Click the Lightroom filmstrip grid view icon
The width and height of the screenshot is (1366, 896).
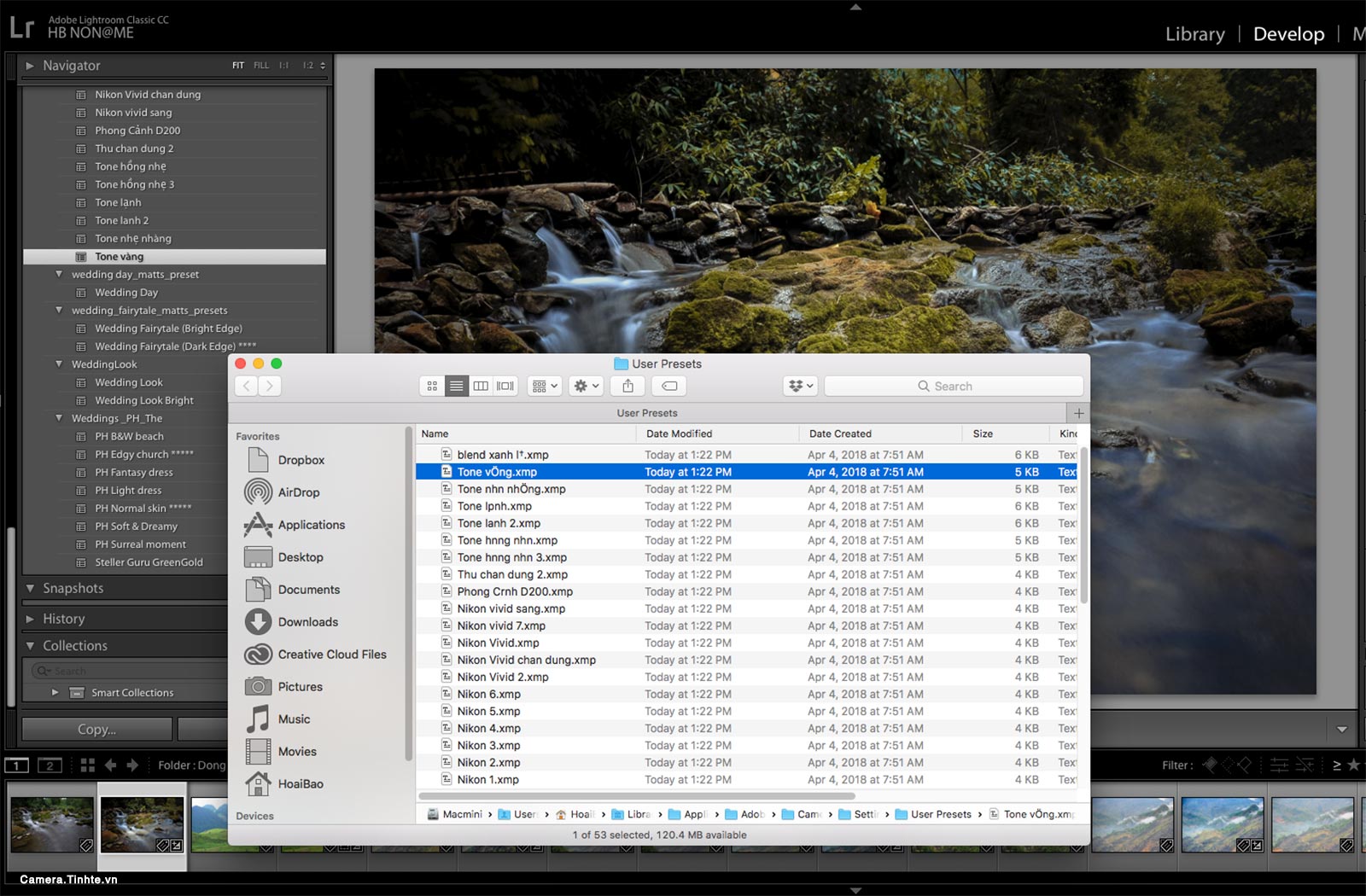(87, 765)
